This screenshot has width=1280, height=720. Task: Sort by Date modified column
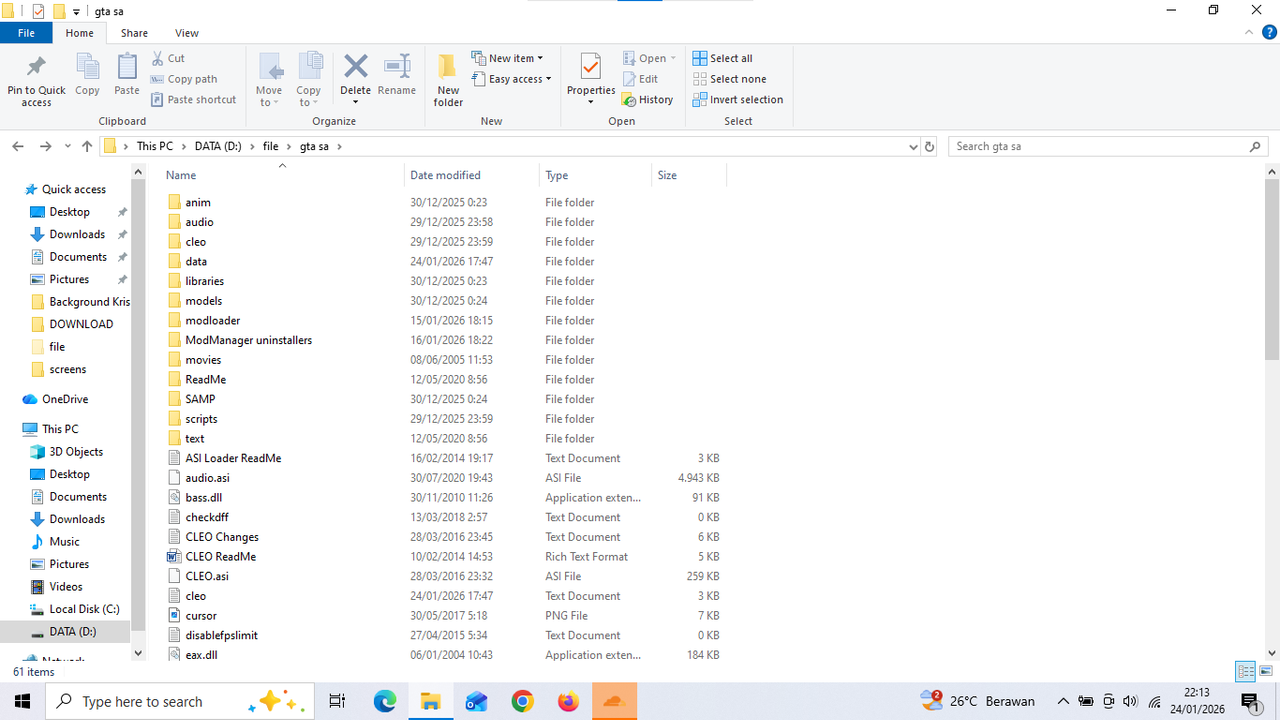click(472, 175)
